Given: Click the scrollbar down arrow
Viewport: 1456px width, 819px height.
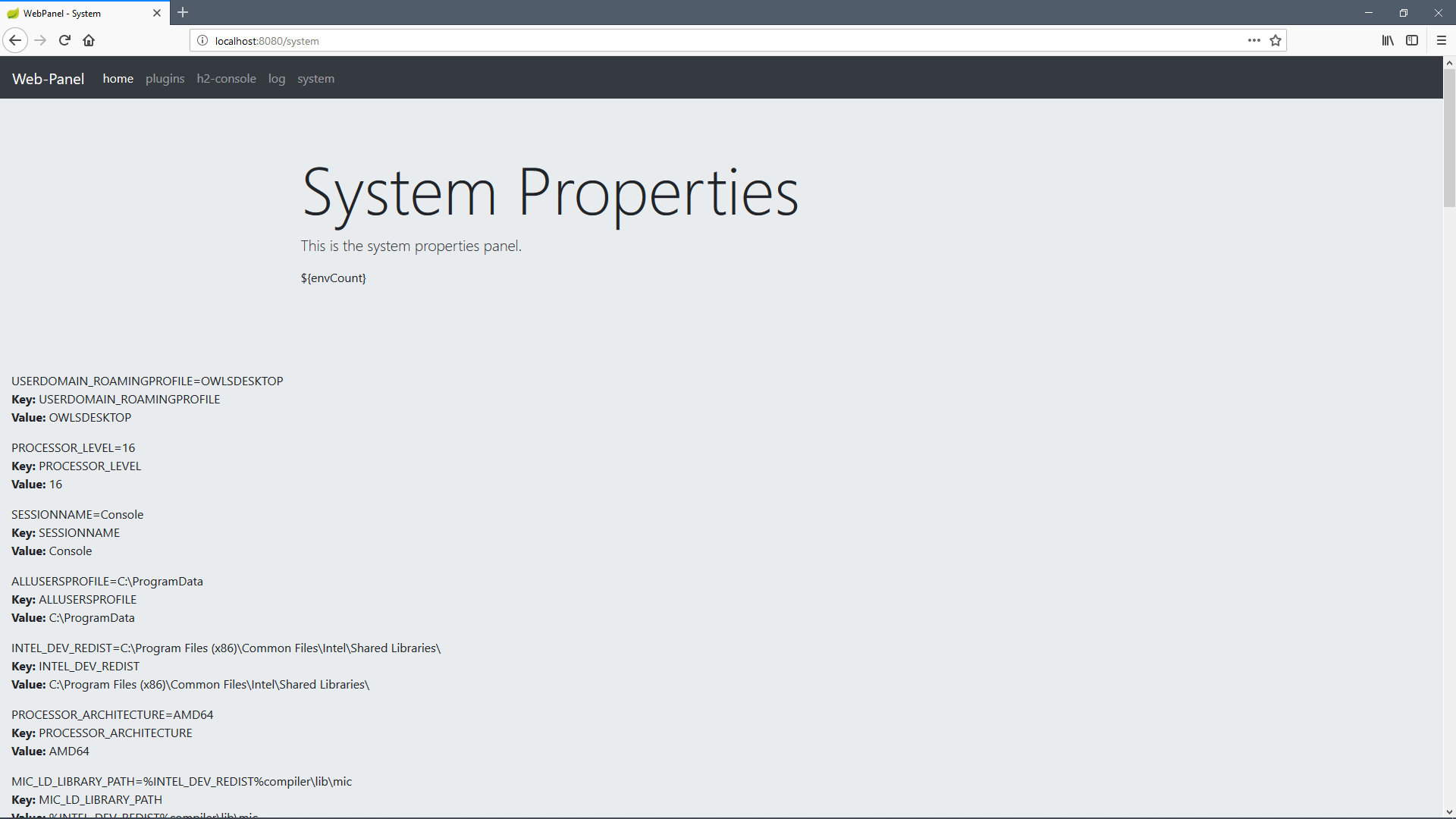Looking at the screenshot, I should pos(1449,812).
